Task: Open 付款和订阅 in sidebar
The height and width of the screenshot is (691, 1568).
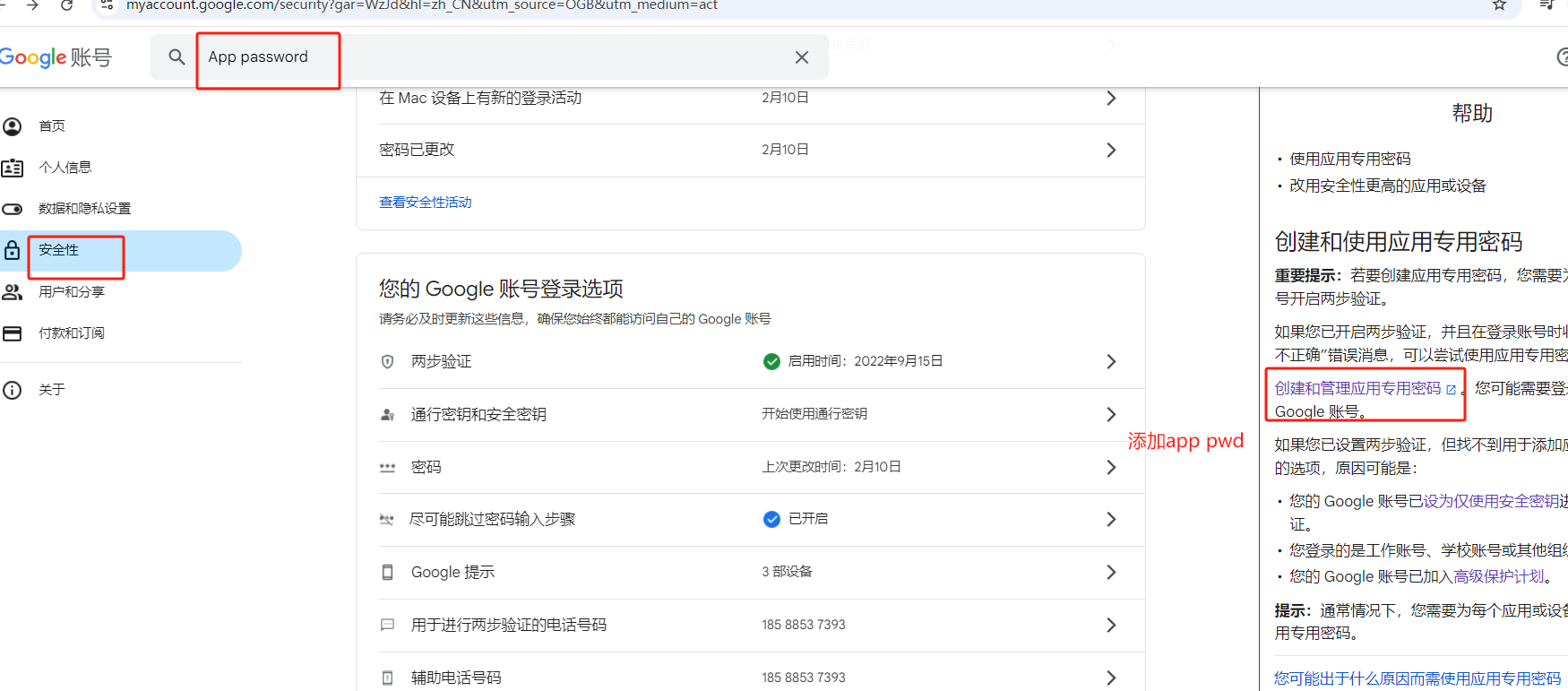Action: coord(72,333)
